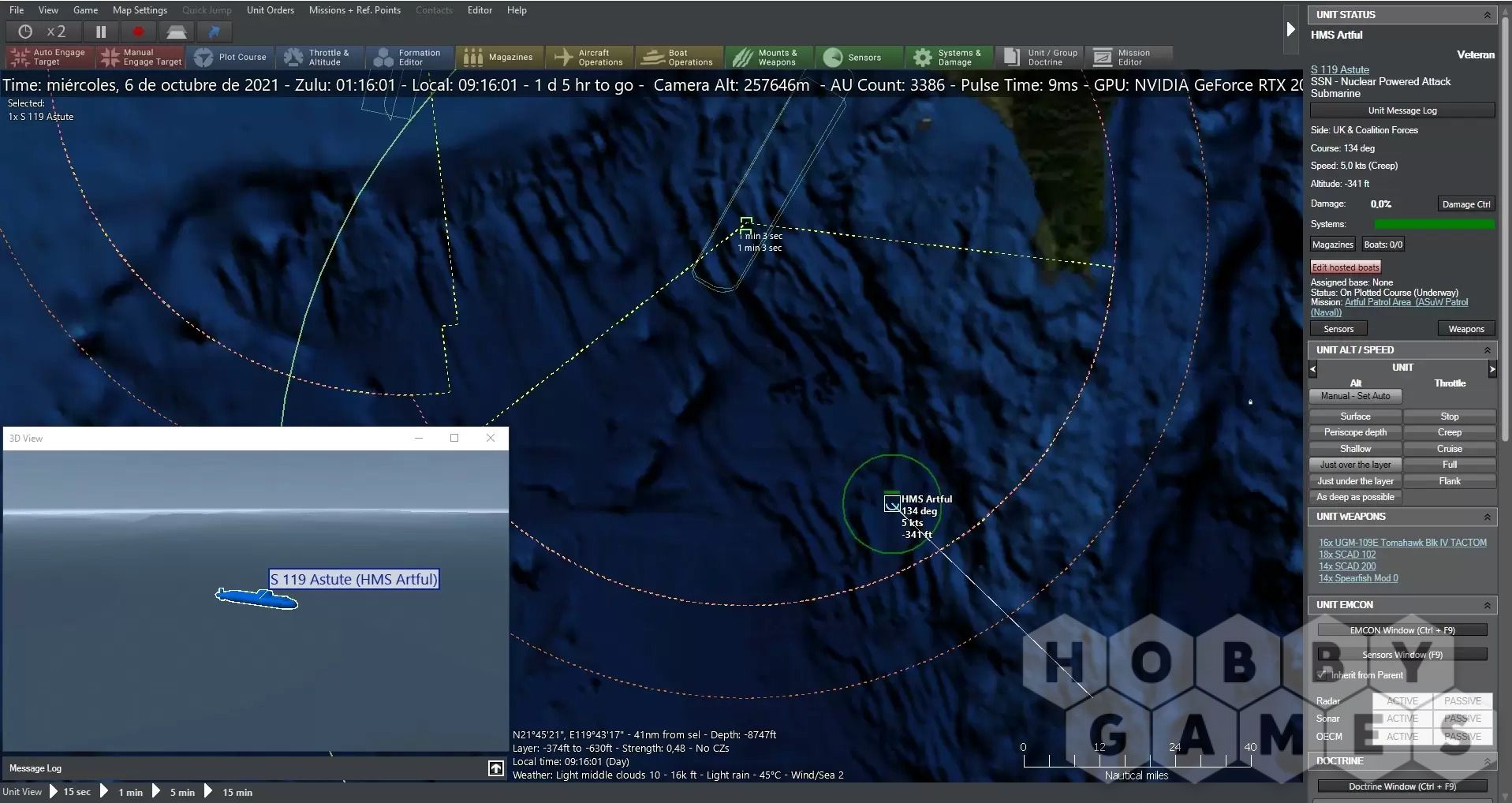
Task: Collapse the UNIT STATUS section
Action: click(x=1487, y=15)
